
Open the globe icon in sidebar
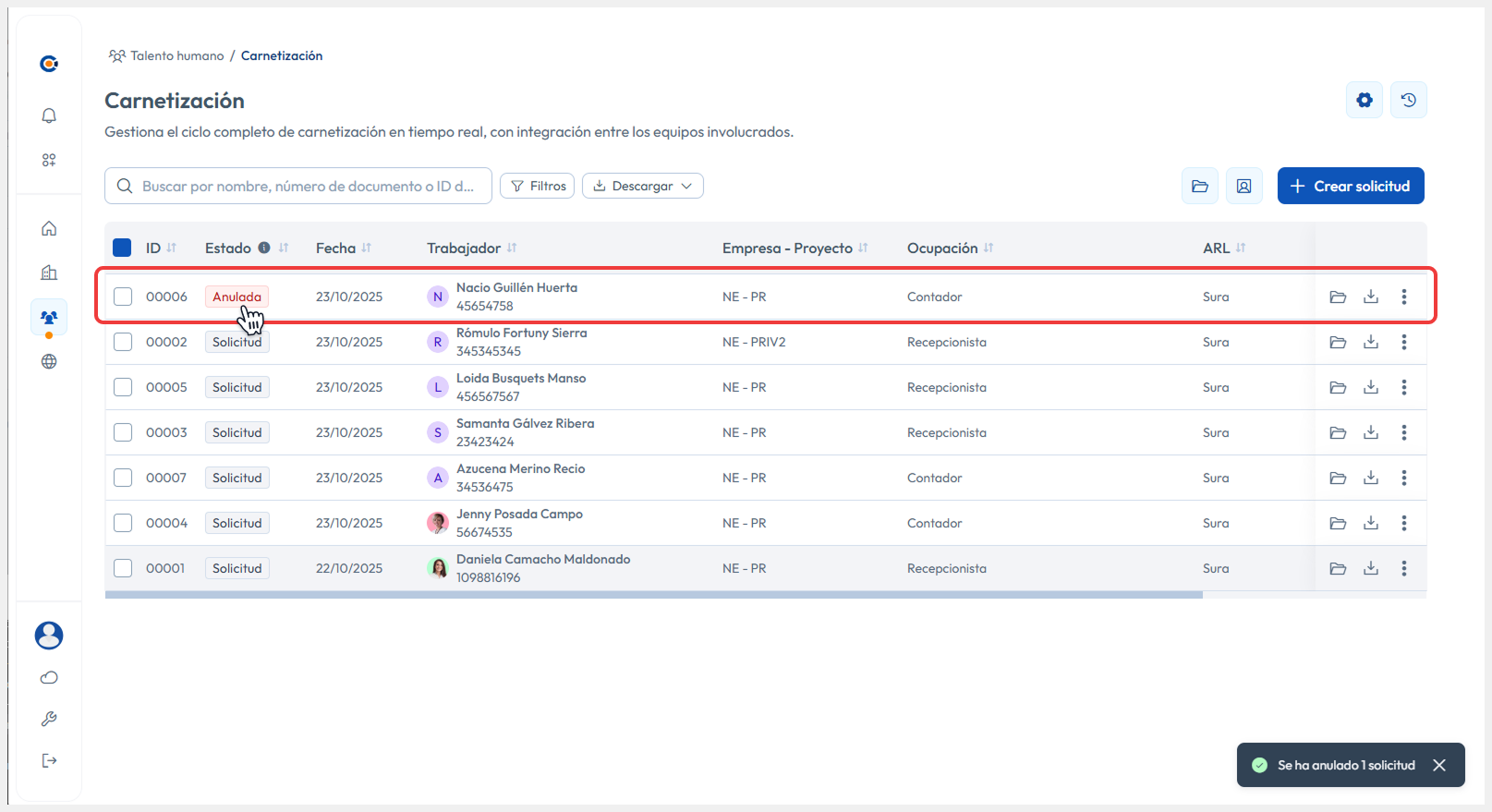(49, 361)
